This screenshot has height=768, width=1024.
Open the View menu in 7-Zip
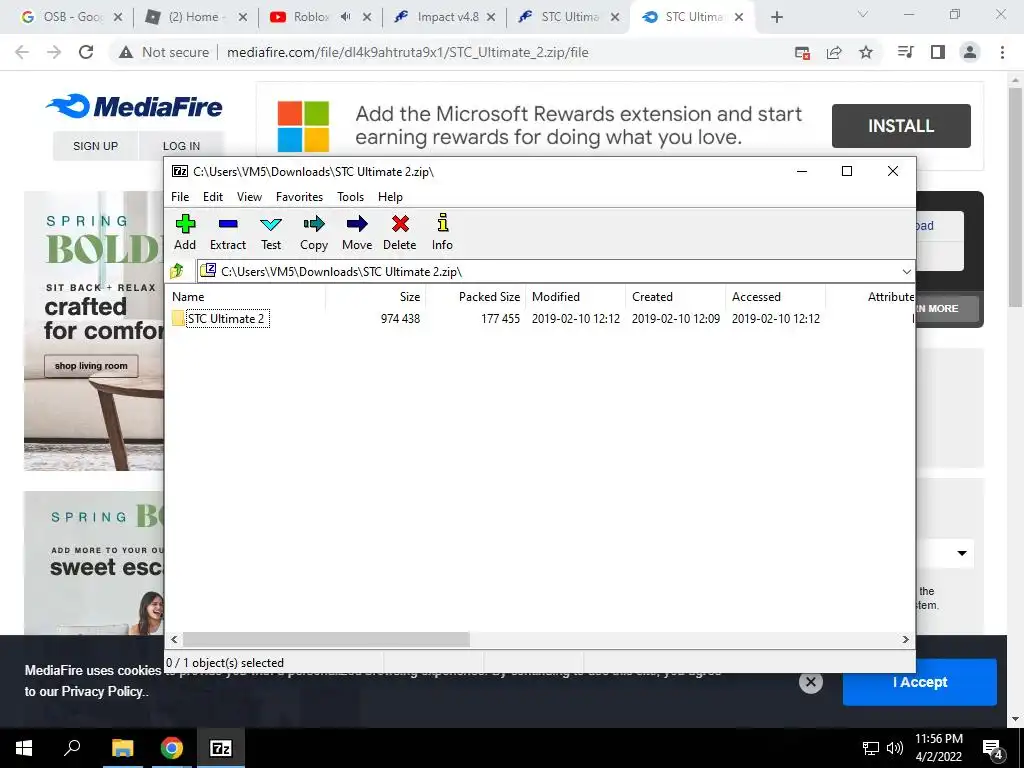click(x=249, y=197)
